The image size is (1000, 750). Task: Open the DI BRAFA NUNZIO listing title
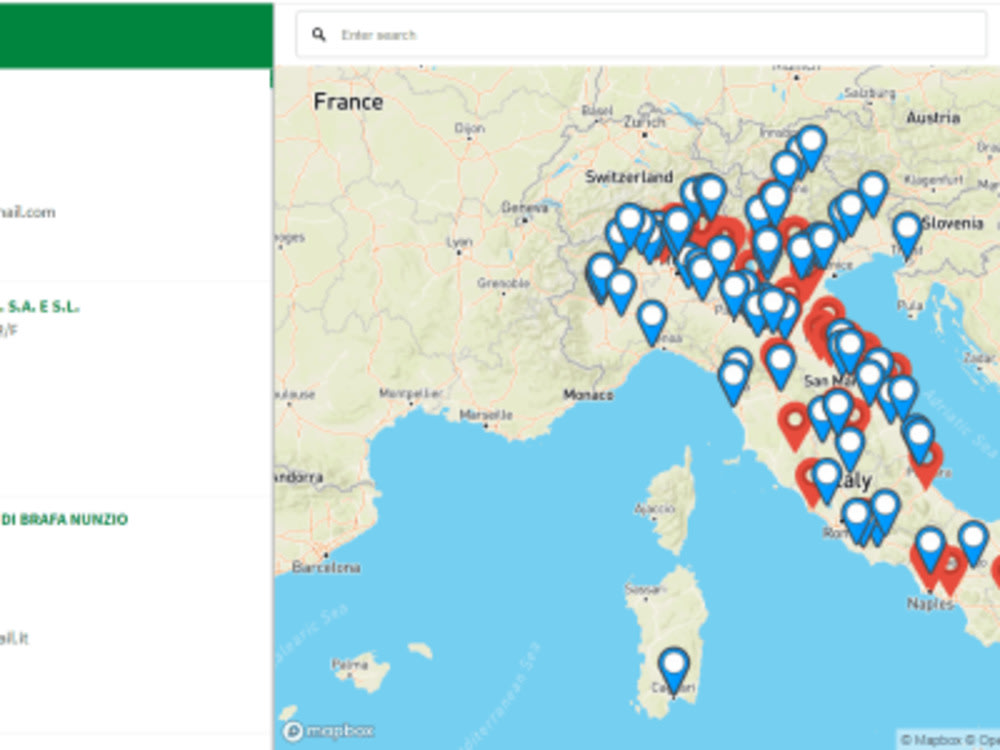64,519
